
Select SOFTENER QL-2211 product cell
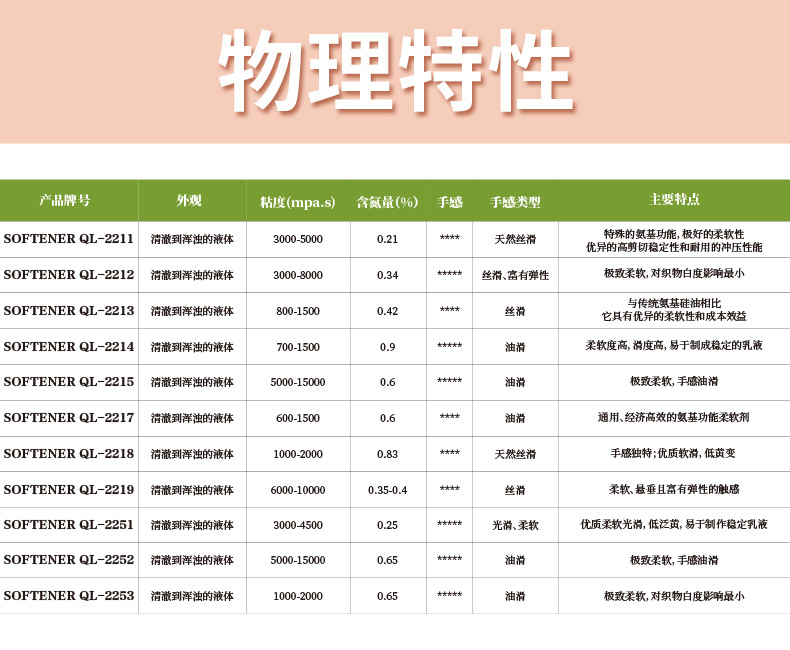[69, 239]
